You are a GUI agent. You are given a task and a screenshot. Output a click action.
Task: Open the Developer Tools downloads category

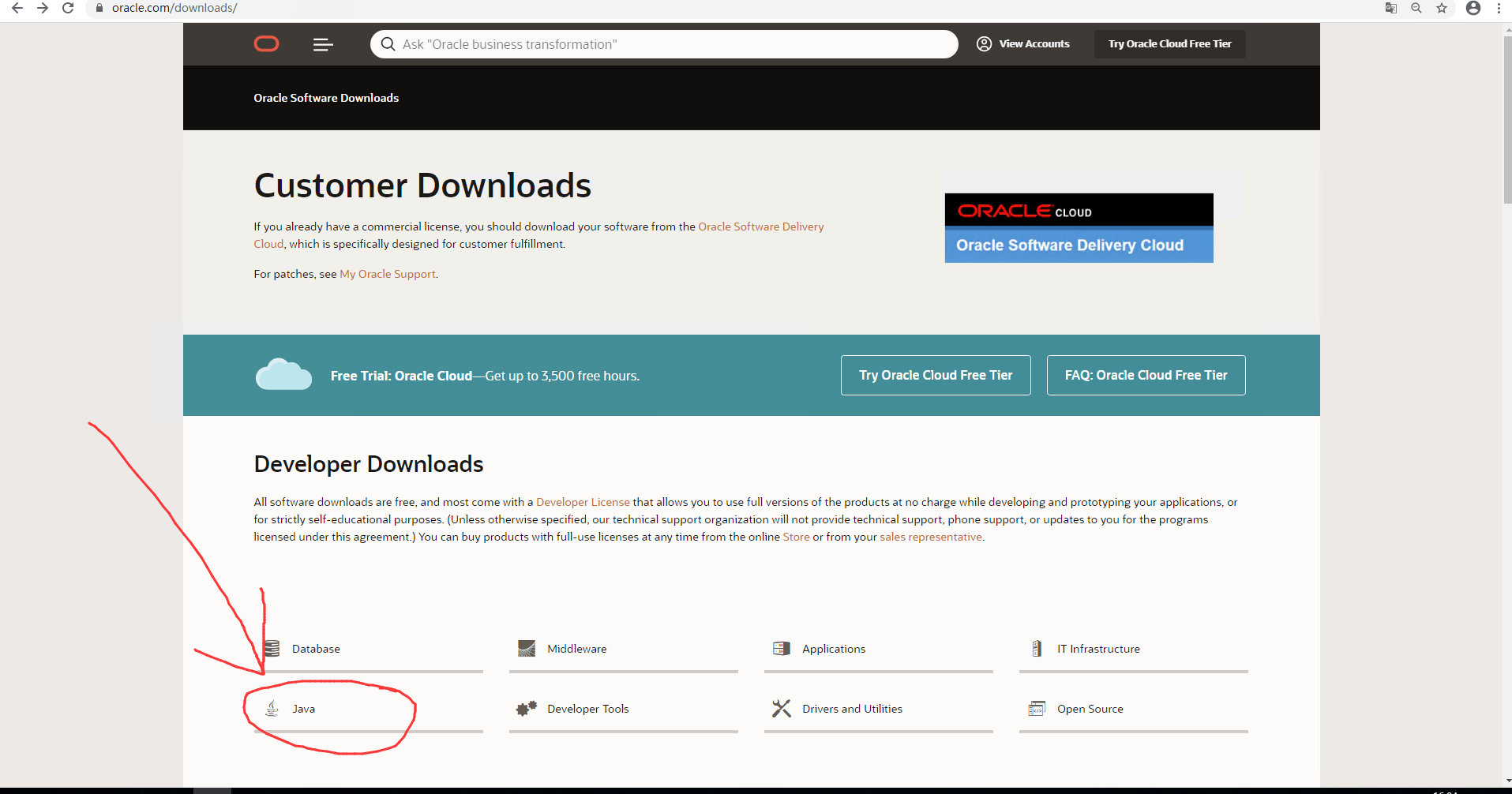click(624, 709)
